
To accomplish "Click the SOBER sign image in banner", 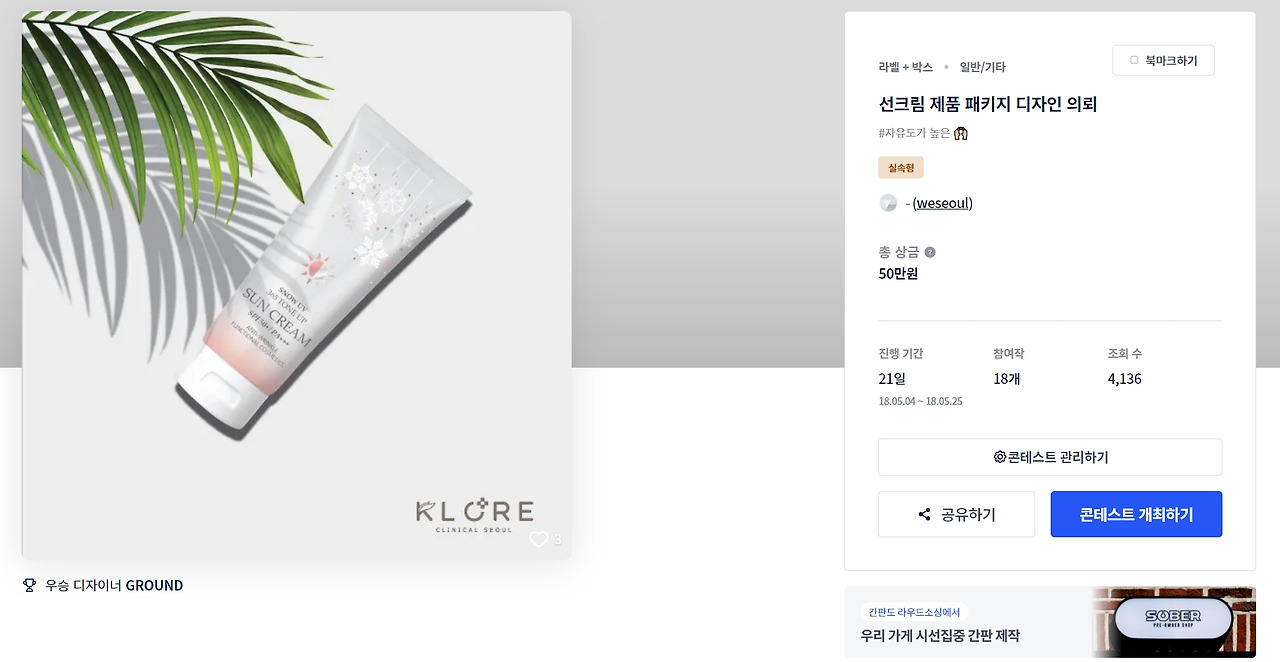I will click(1173, 622).
